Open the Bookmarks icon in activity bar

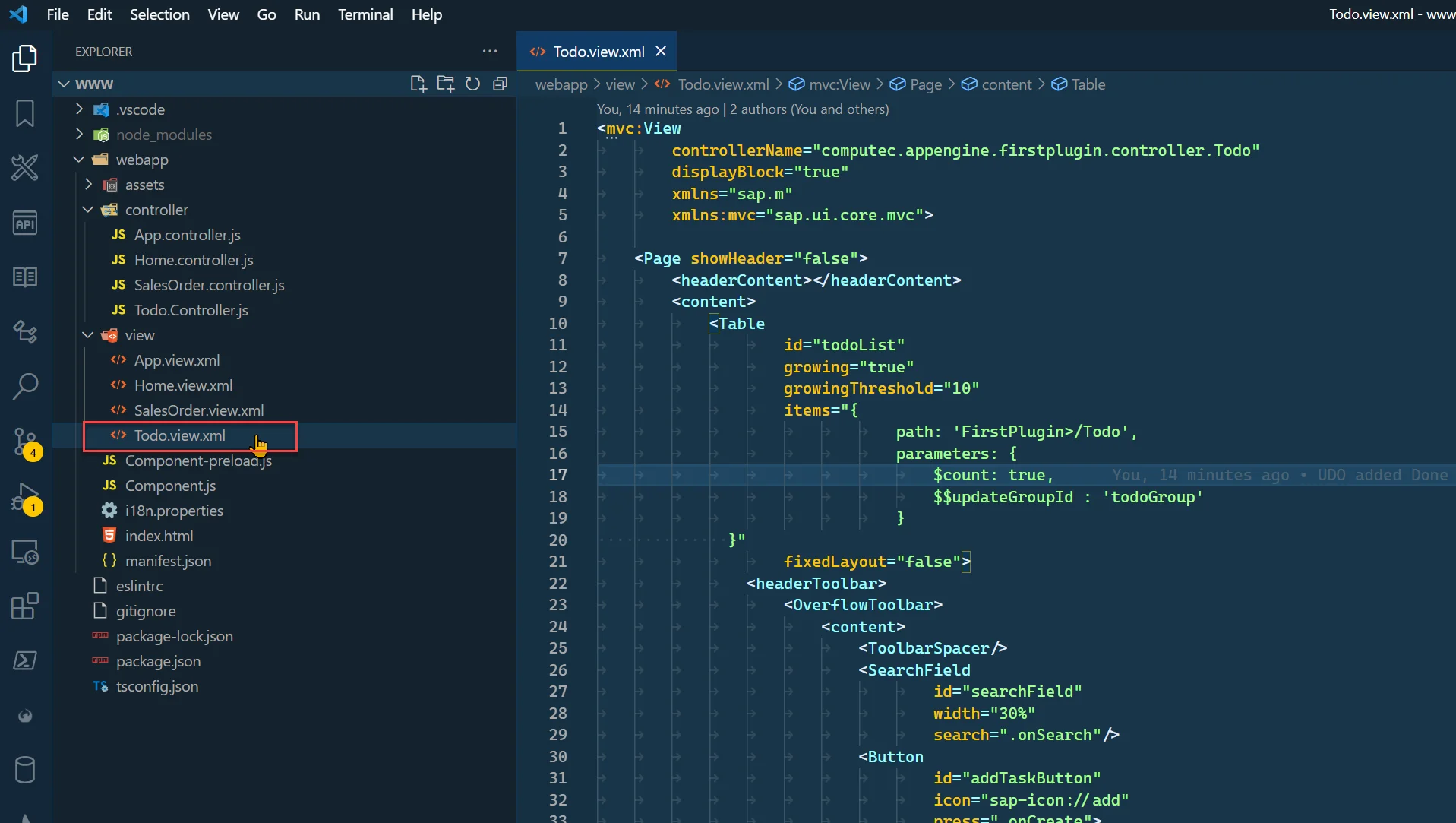click(x=25, y=113)
